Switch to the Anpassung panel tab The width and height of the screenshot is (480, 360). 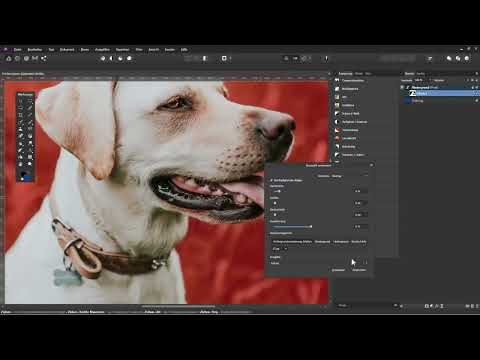(345, 74)
